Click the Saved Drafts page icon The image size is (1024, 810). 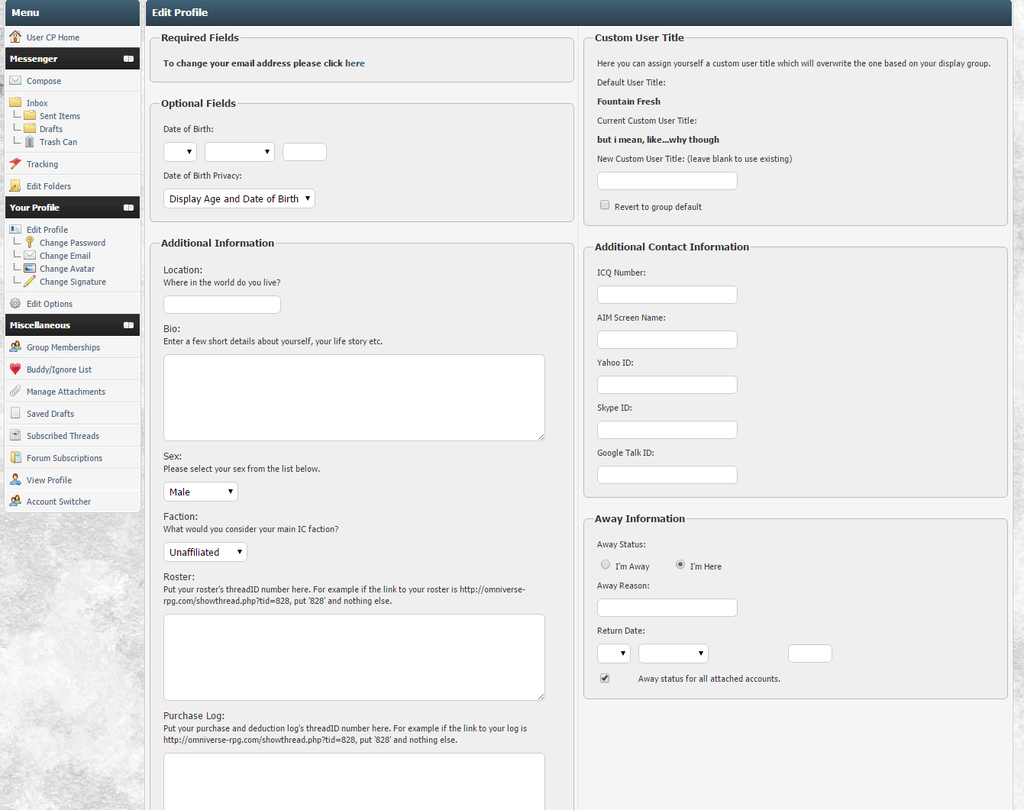[15, 413]
